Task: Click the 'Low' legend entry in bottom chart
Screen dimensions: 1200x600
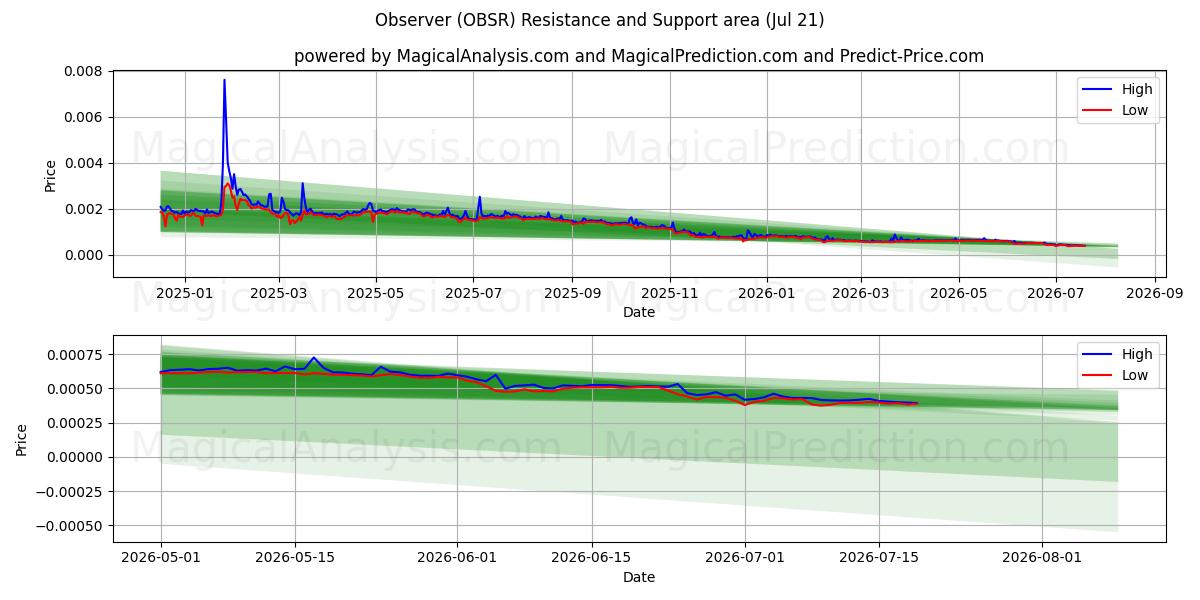Action: 1135,375
